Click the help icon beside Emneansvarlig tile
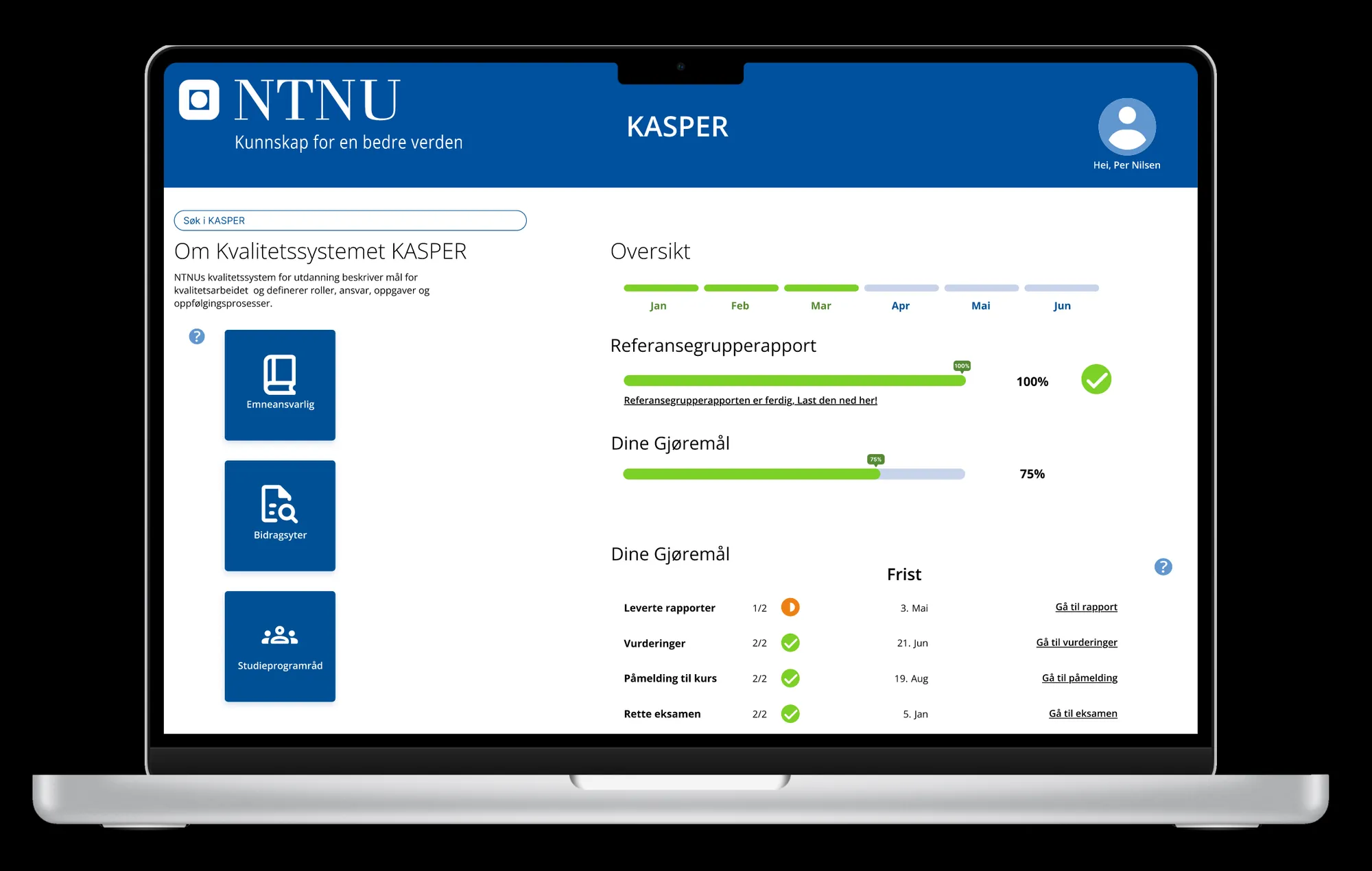Image resolution: width=1372 pixels, height=871 pixels. pos(197,337)
